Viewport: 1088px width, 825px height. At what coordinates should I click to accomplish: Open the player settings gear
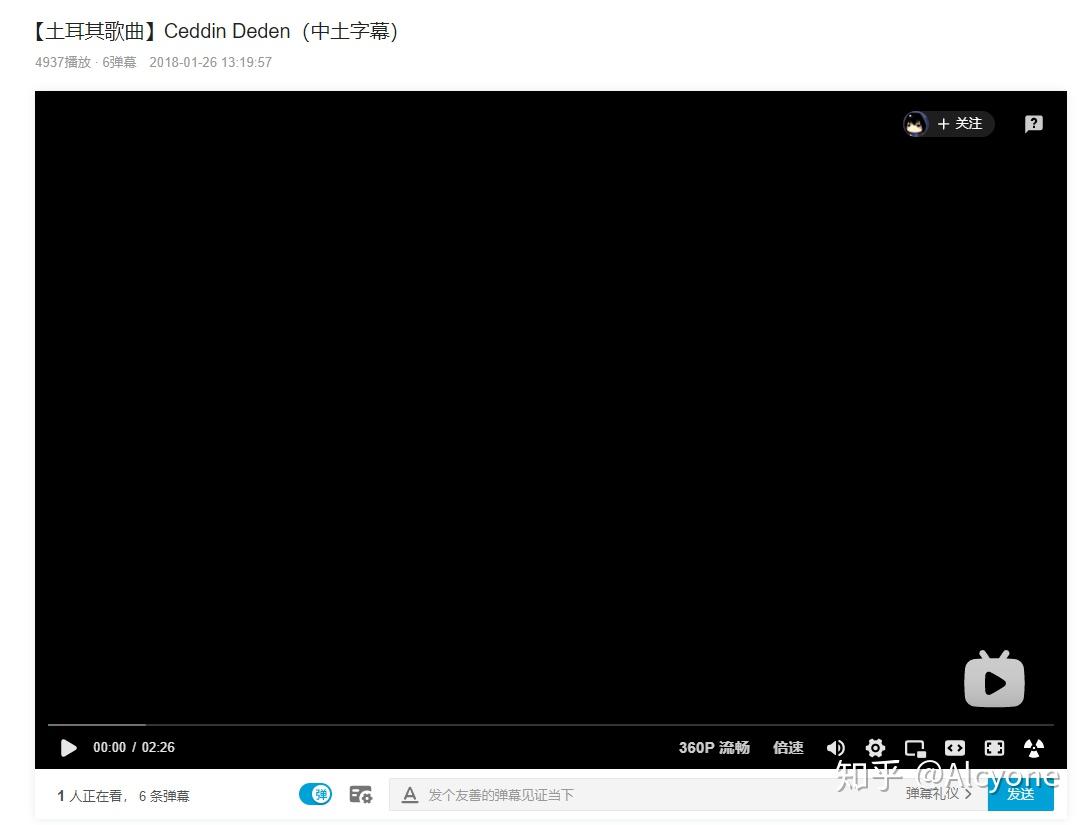tap(875, 747)
